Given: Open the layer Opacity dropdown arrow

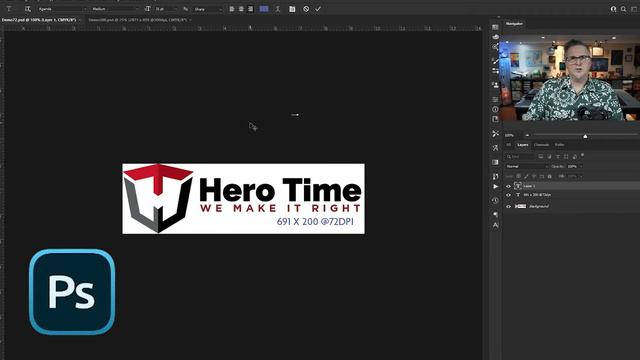Looking at the screenshot, I should [x=581, y=167].
